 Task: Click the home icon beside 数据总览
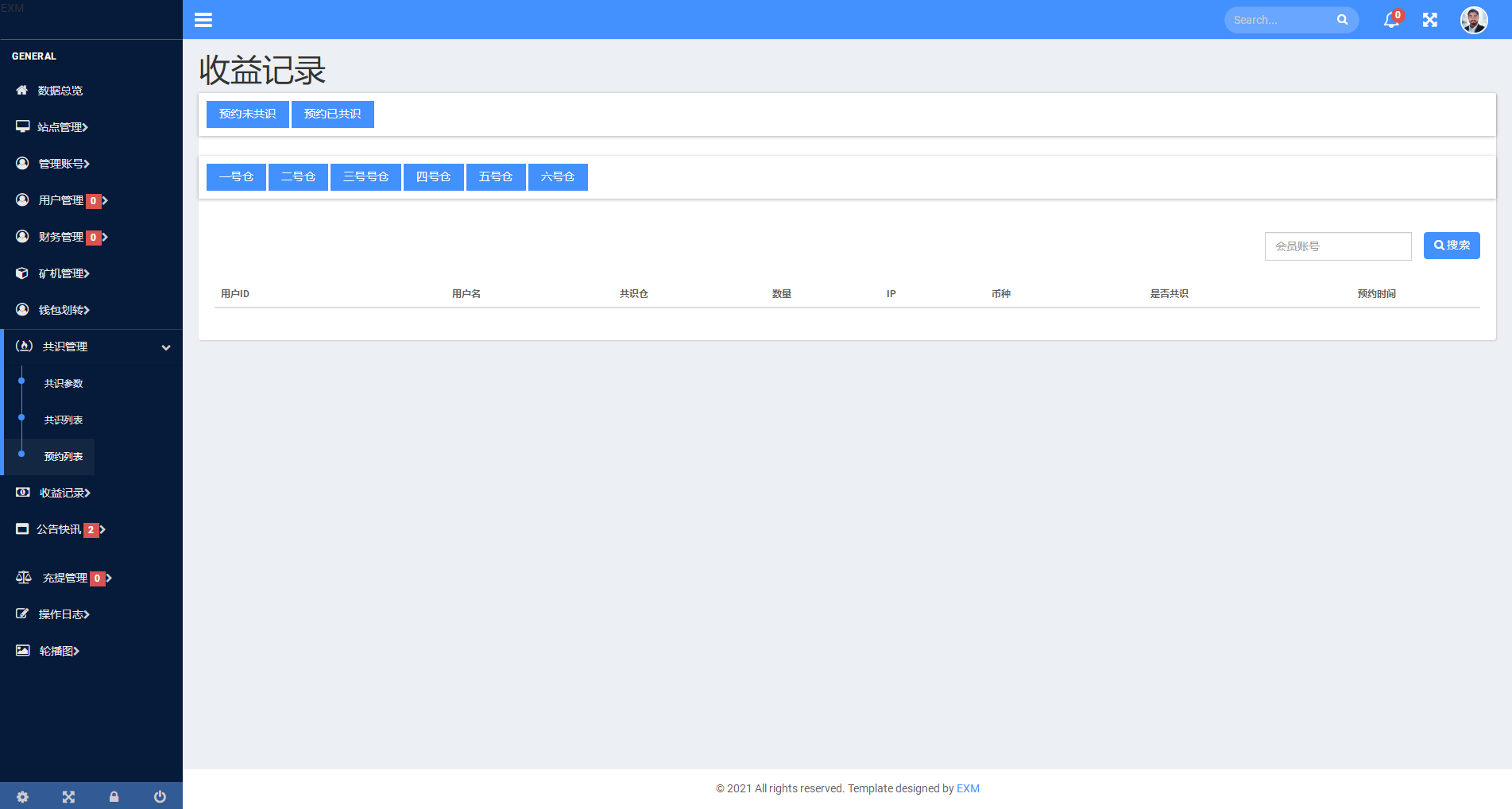[22, 91]
